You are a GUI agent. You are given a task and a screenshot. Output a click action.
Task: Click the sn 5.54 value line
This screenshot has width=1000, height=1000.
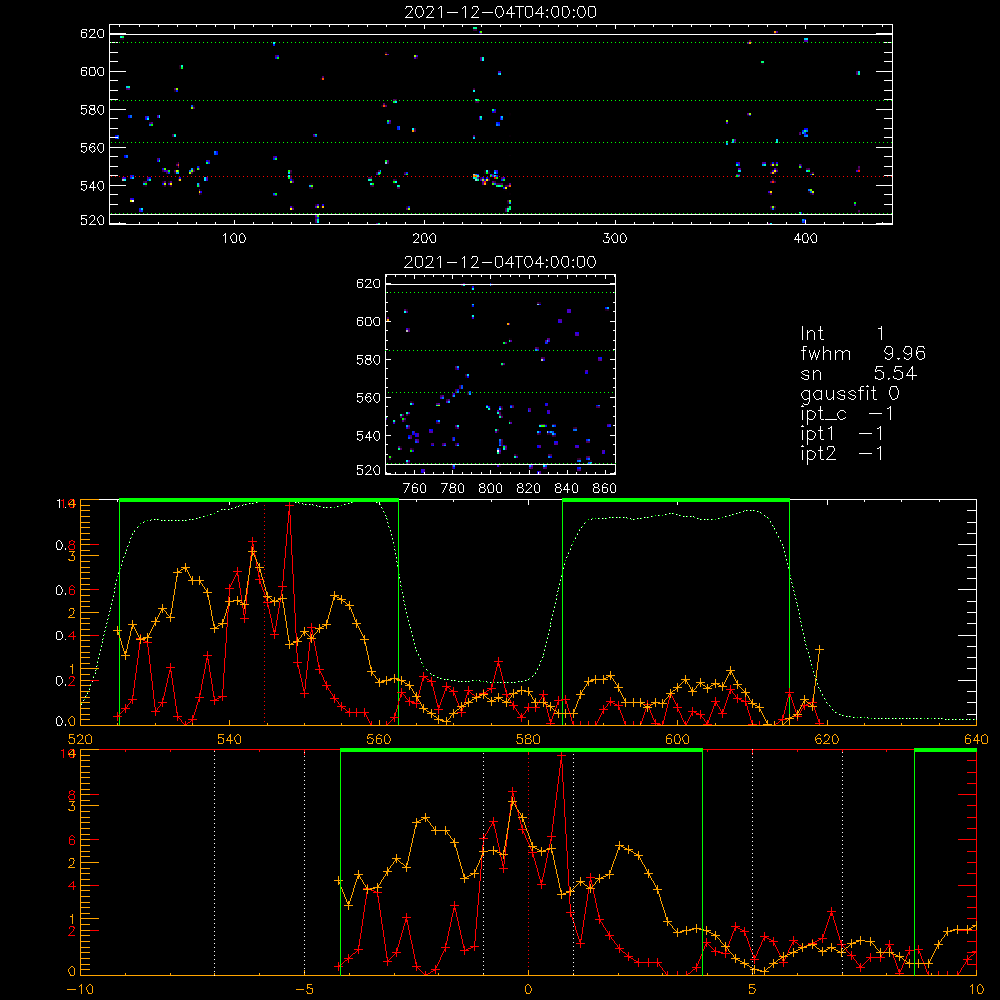coord(858,373)
